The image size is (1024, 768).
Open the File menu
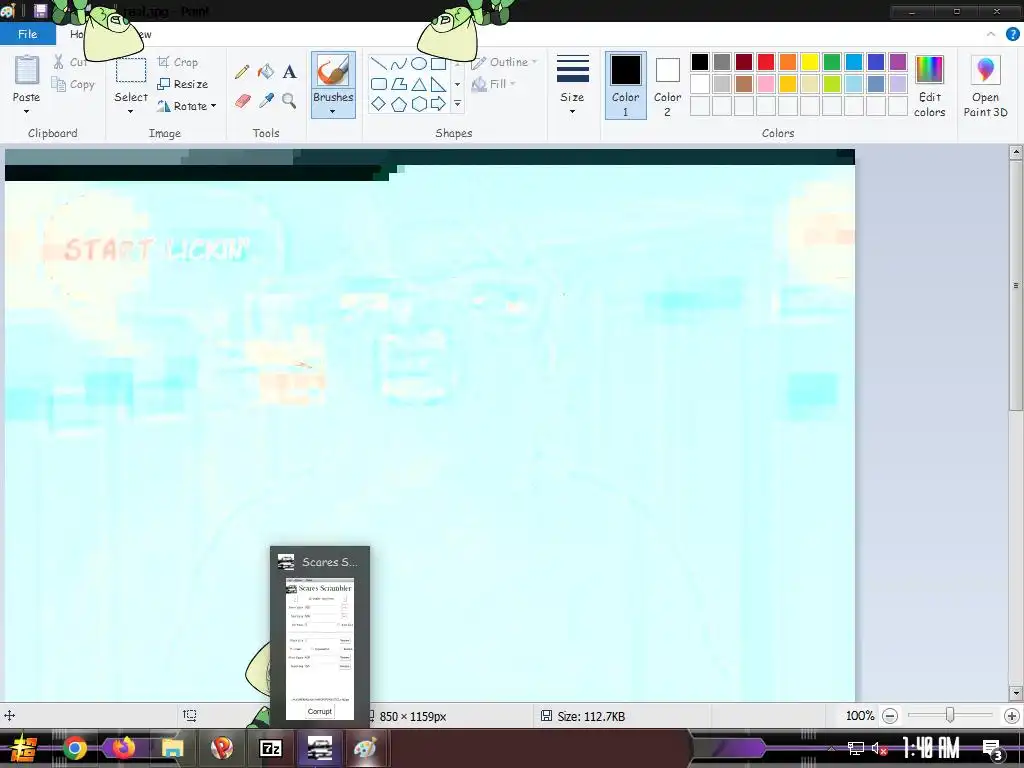tap(27, 34)
